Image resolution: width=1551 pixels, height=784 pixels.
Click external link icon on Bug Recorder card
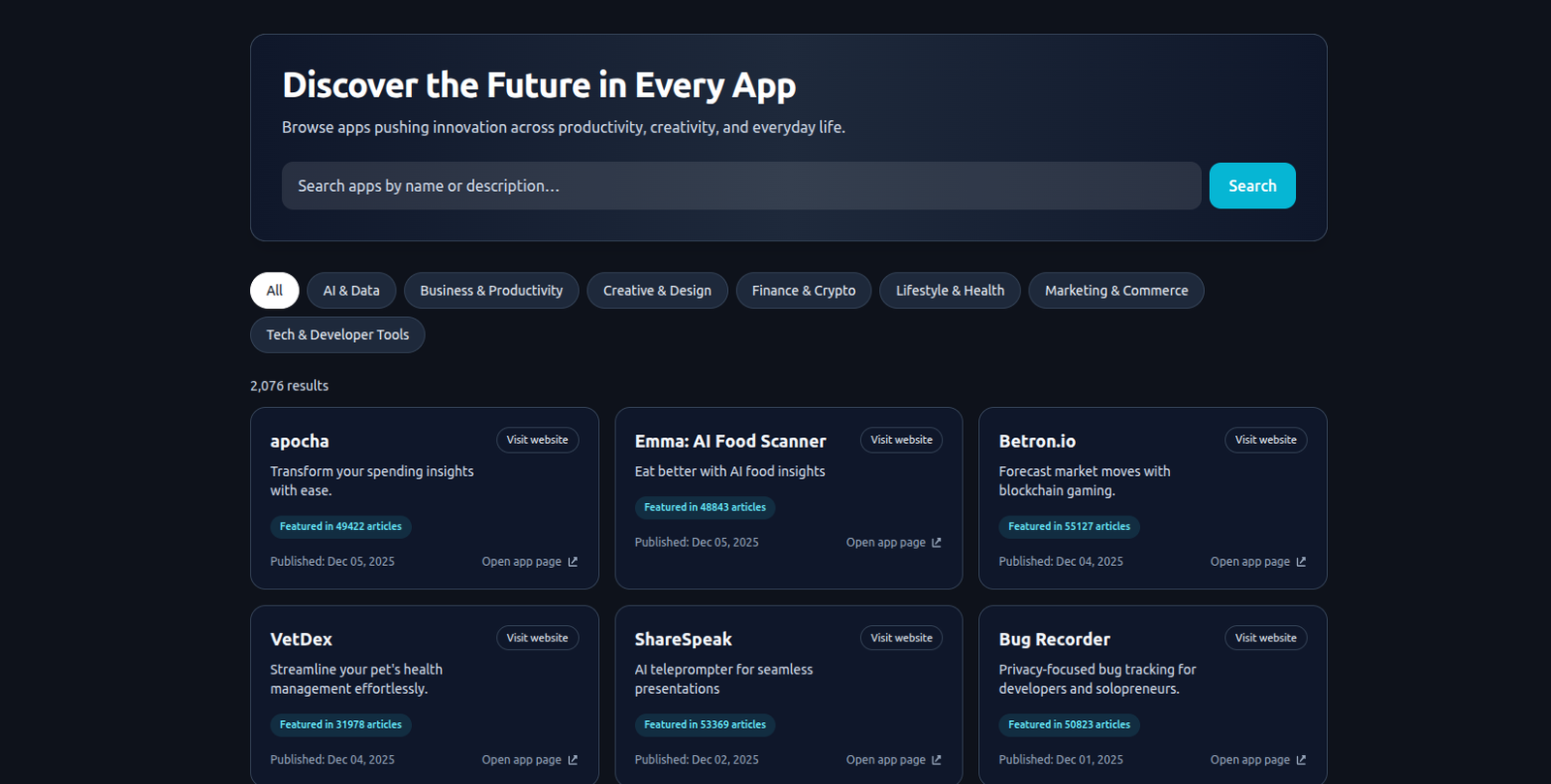pyautogui.click(x=1301, y=760)
